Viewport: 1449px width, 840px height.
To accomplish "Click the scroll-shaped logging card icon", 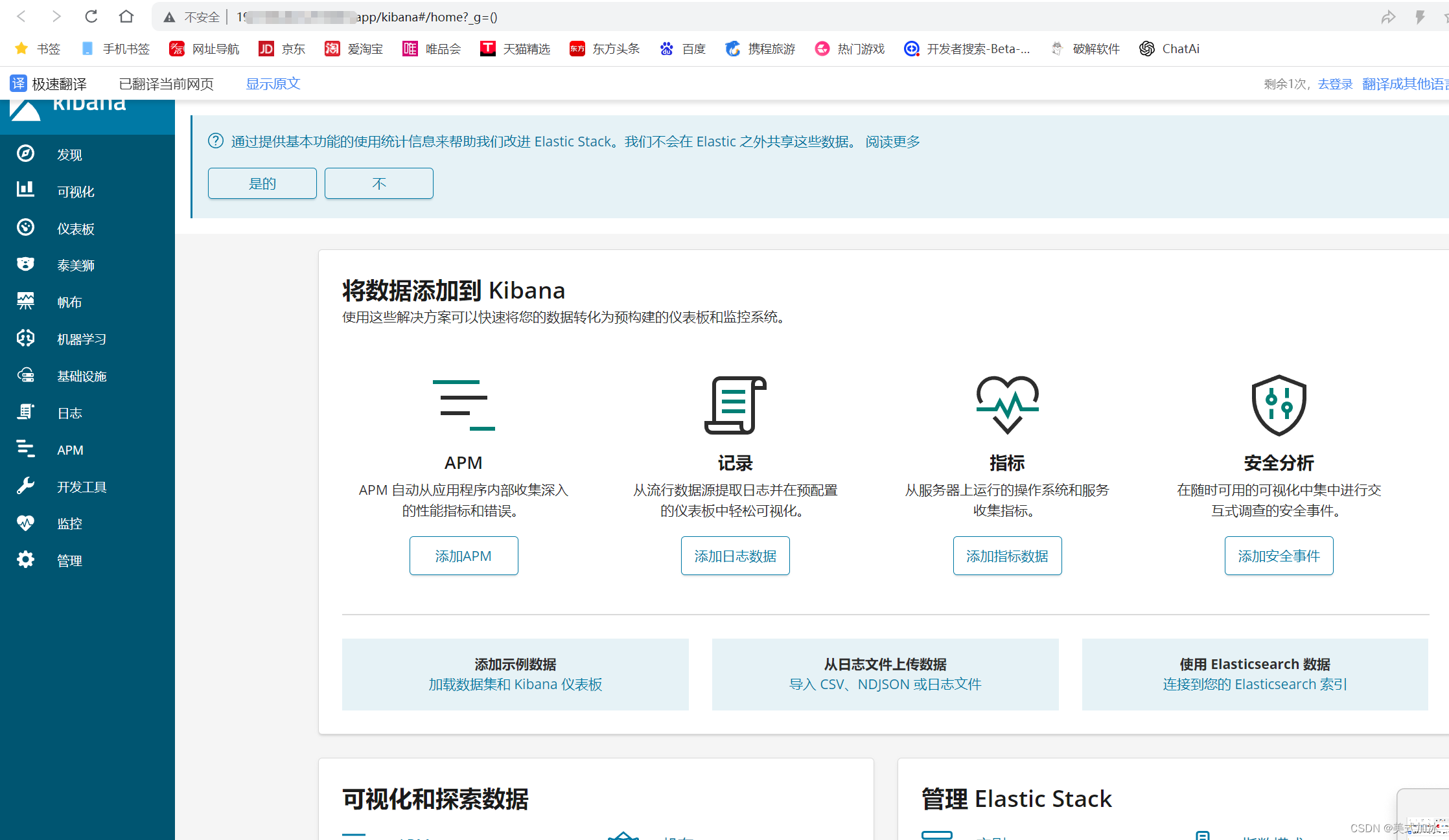I will tap(736, 405).
